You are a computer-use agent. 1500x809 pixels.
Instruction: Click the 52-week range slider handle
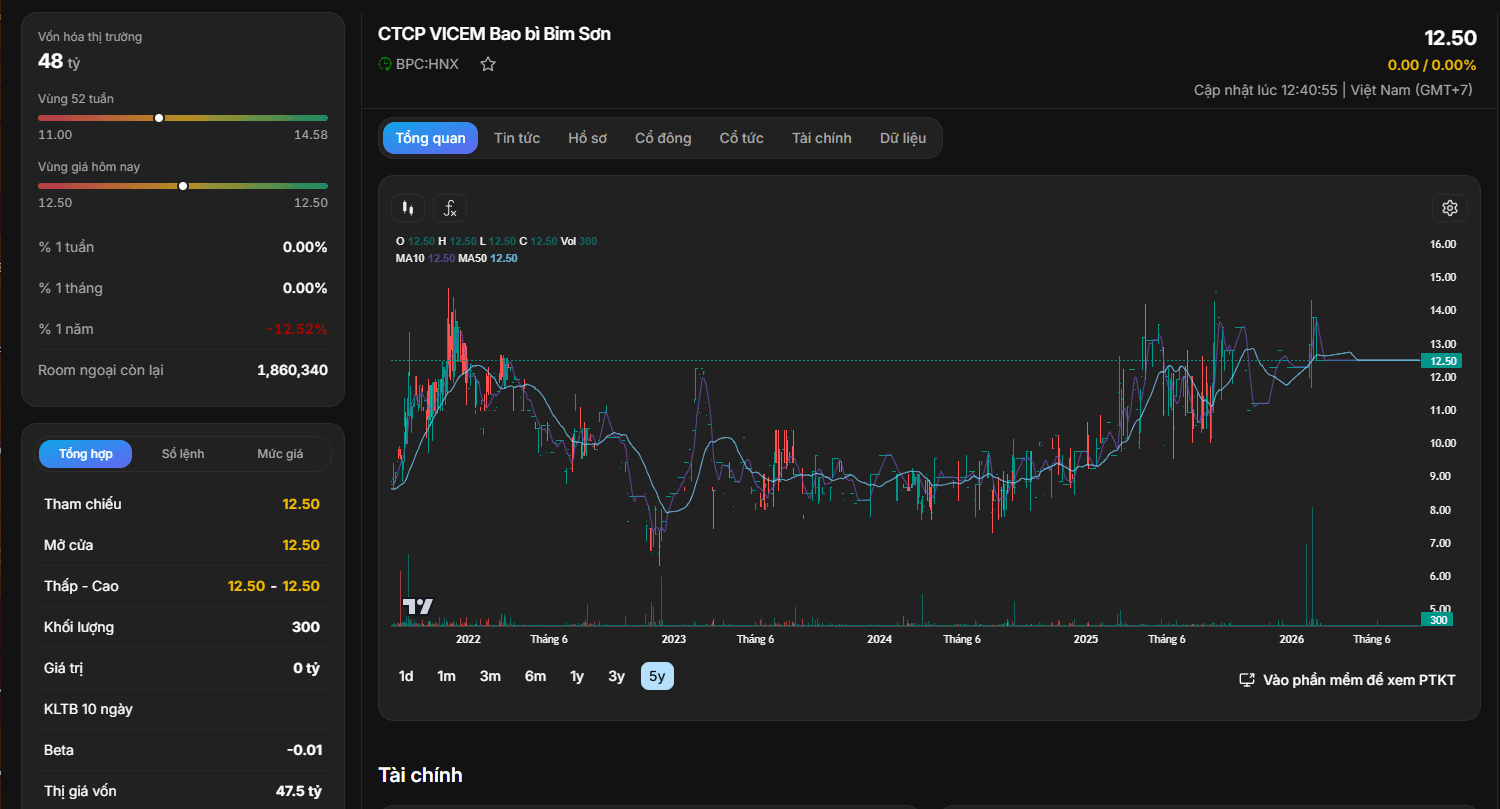[x=159, y=118]
